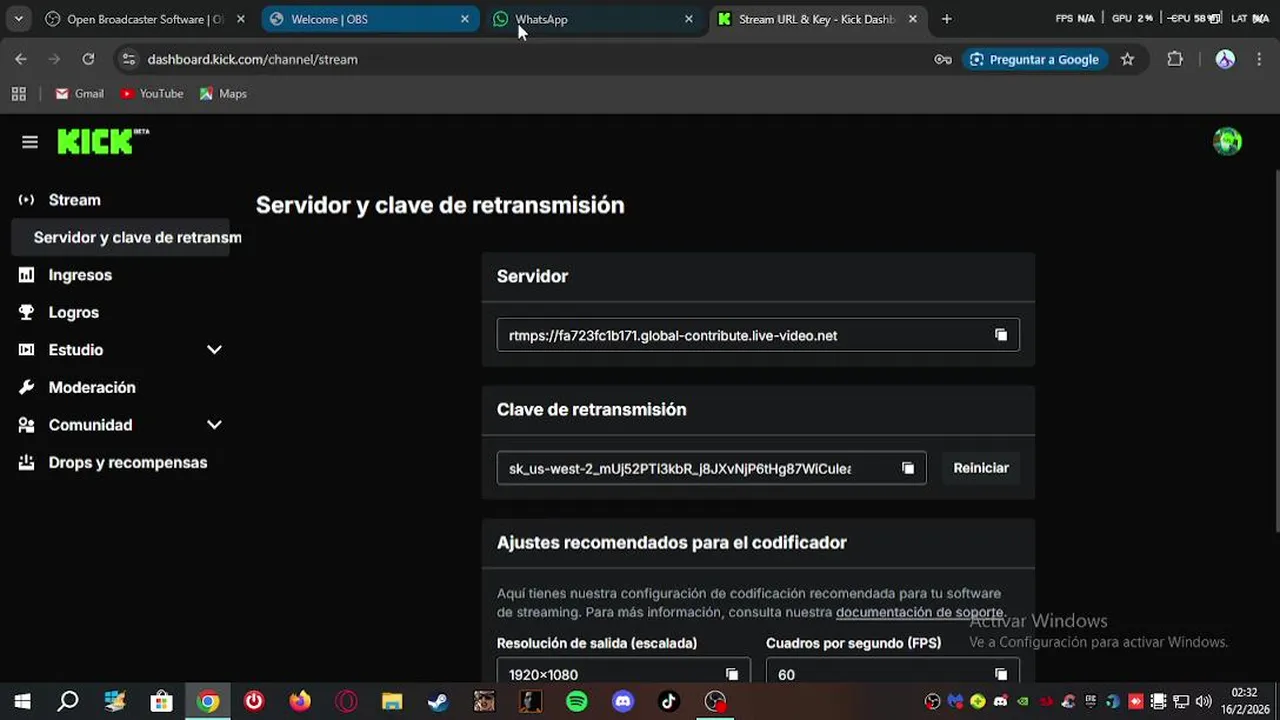Open File Explorer from the taskbar
The width and height of the screenshot is (1280, 720).
click(x=392, y=702)
